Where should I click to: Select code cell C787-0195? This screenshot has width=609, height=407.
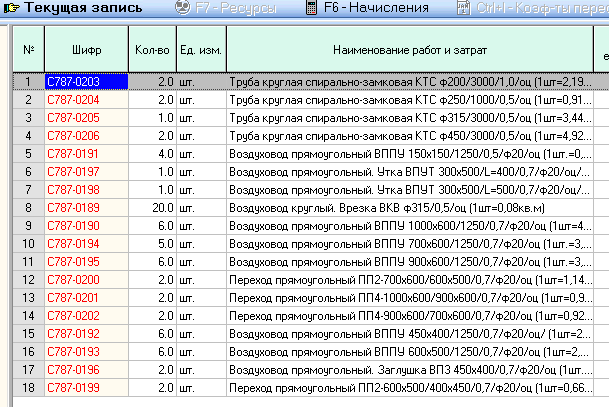coord(87,262)
